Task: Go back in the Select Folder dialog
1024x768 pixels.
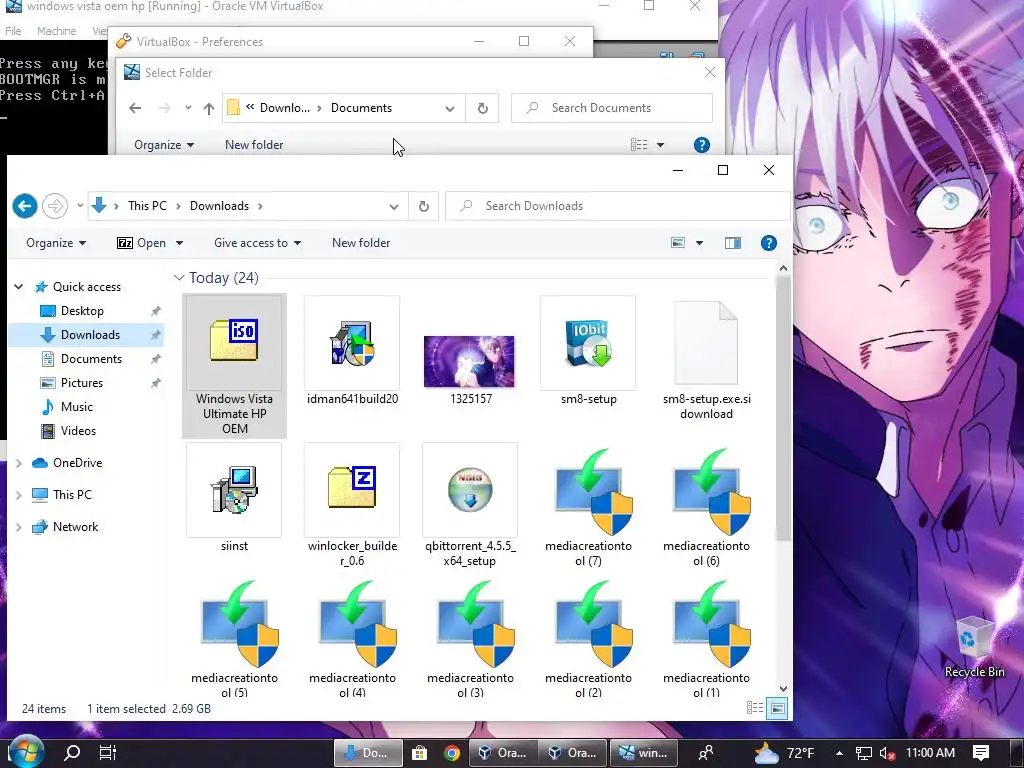Action: [x=135, y=108]
